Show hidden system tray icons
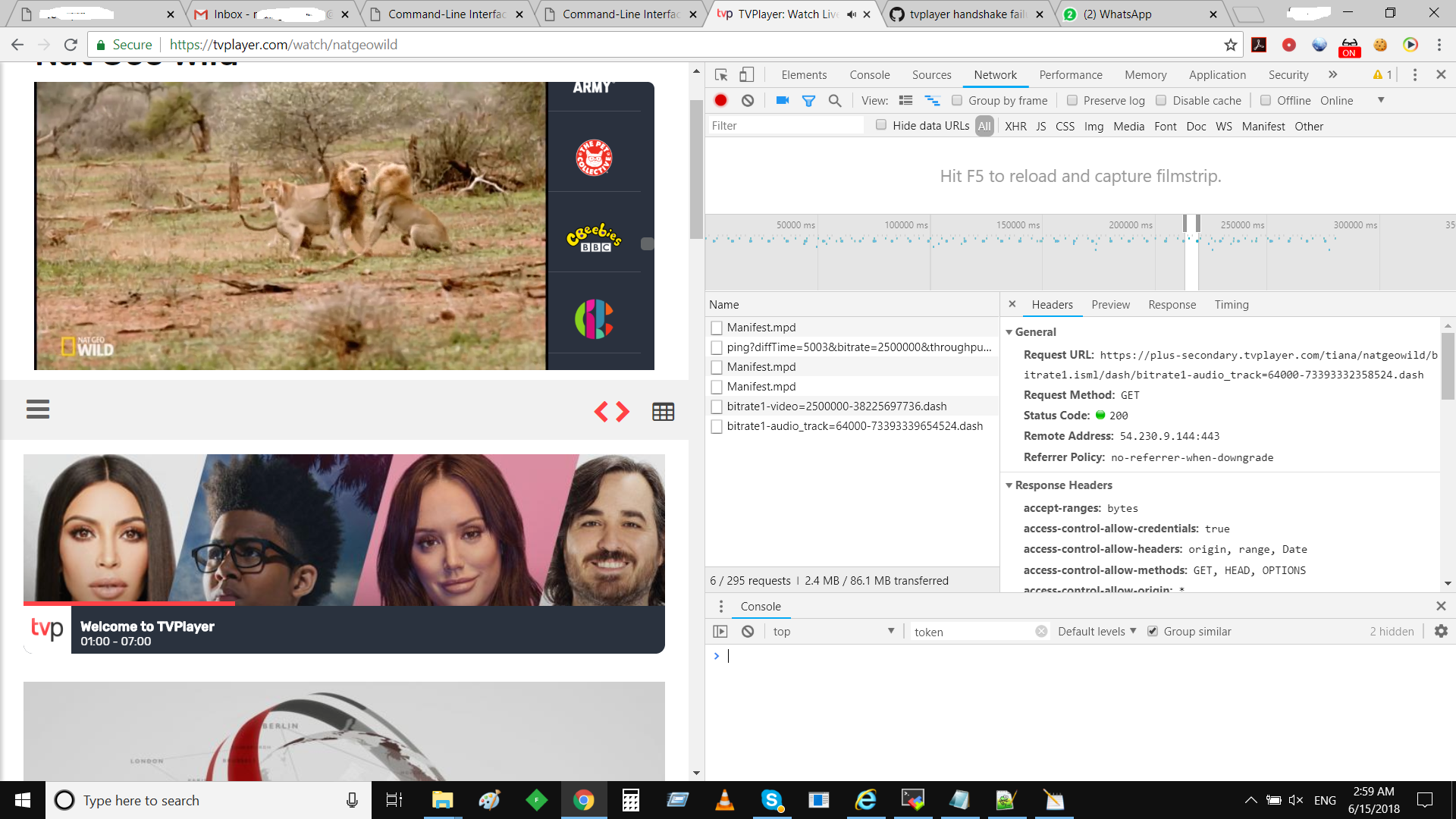This screenshot has width=1456, height=819. 1251,800
